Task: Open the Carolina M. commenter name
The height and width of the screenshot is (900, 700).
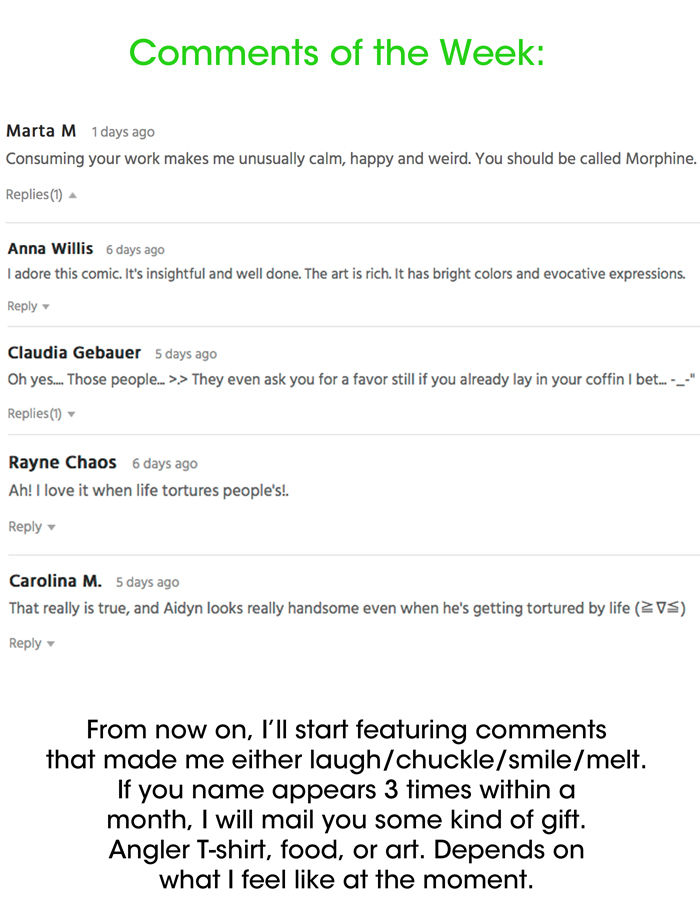Action: tap(55, 581)
